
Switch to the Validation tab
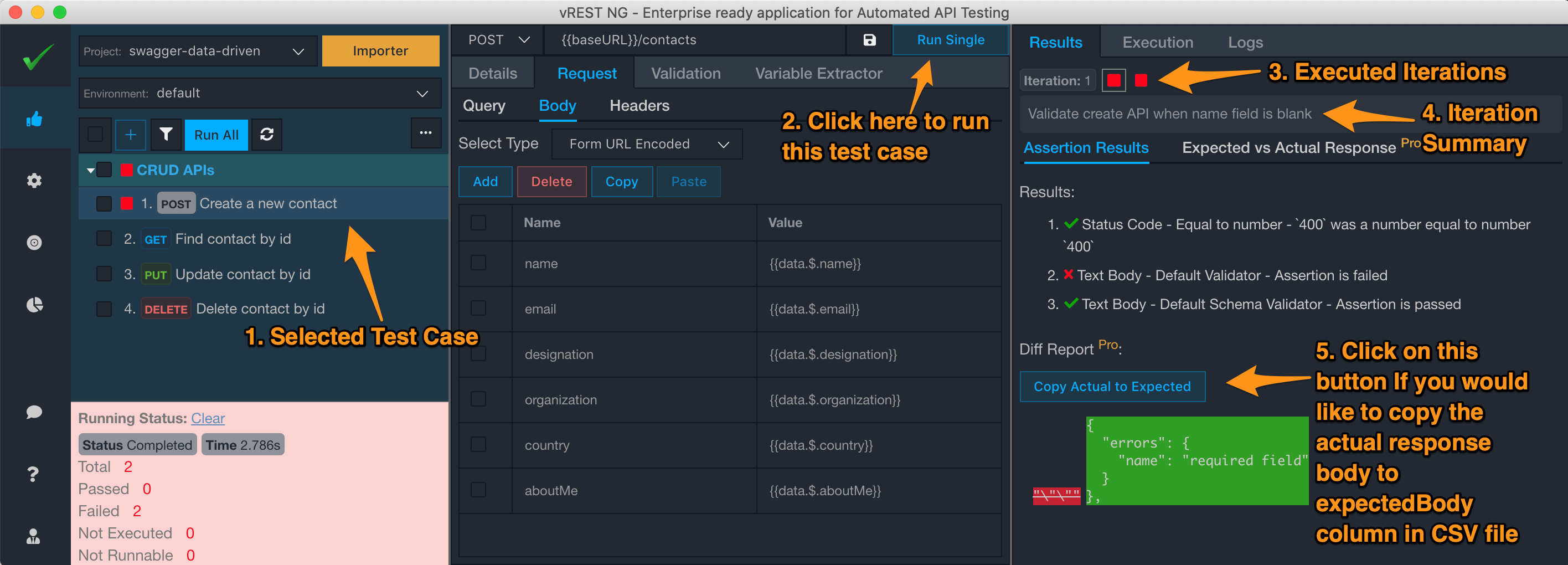coord(685,73)
